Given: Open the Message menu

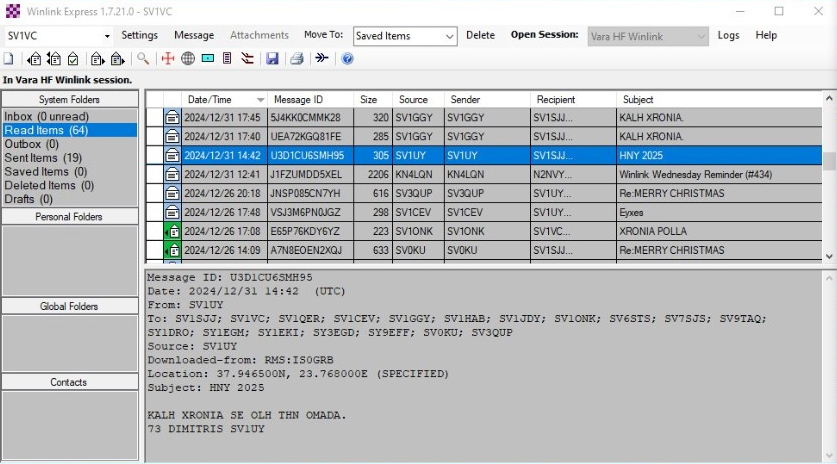Looking at the screenshot, I should [194, 35].
